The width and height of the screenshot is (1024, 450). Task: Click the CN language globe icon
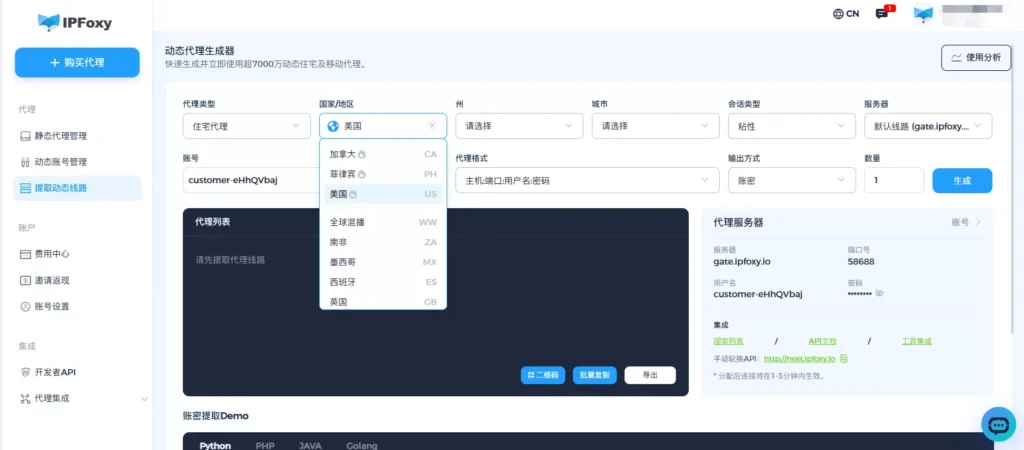[838, 14]
